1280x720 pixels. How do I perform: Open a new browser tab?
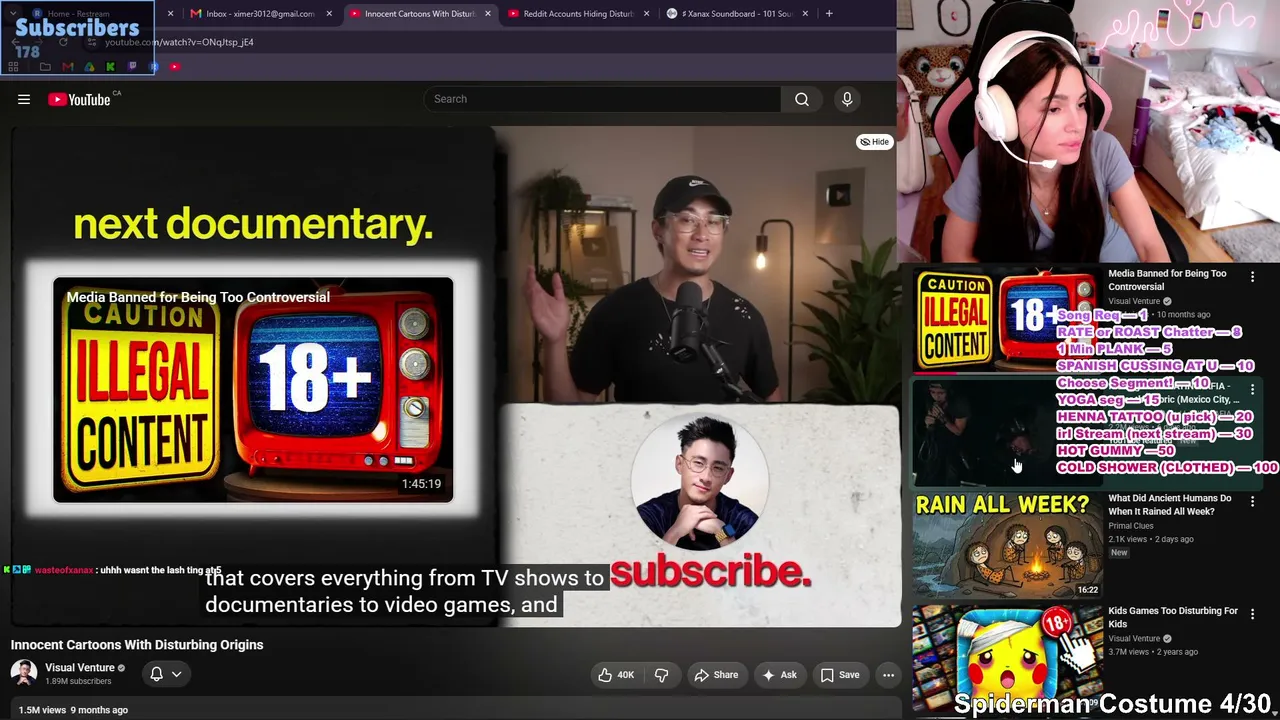829,14
